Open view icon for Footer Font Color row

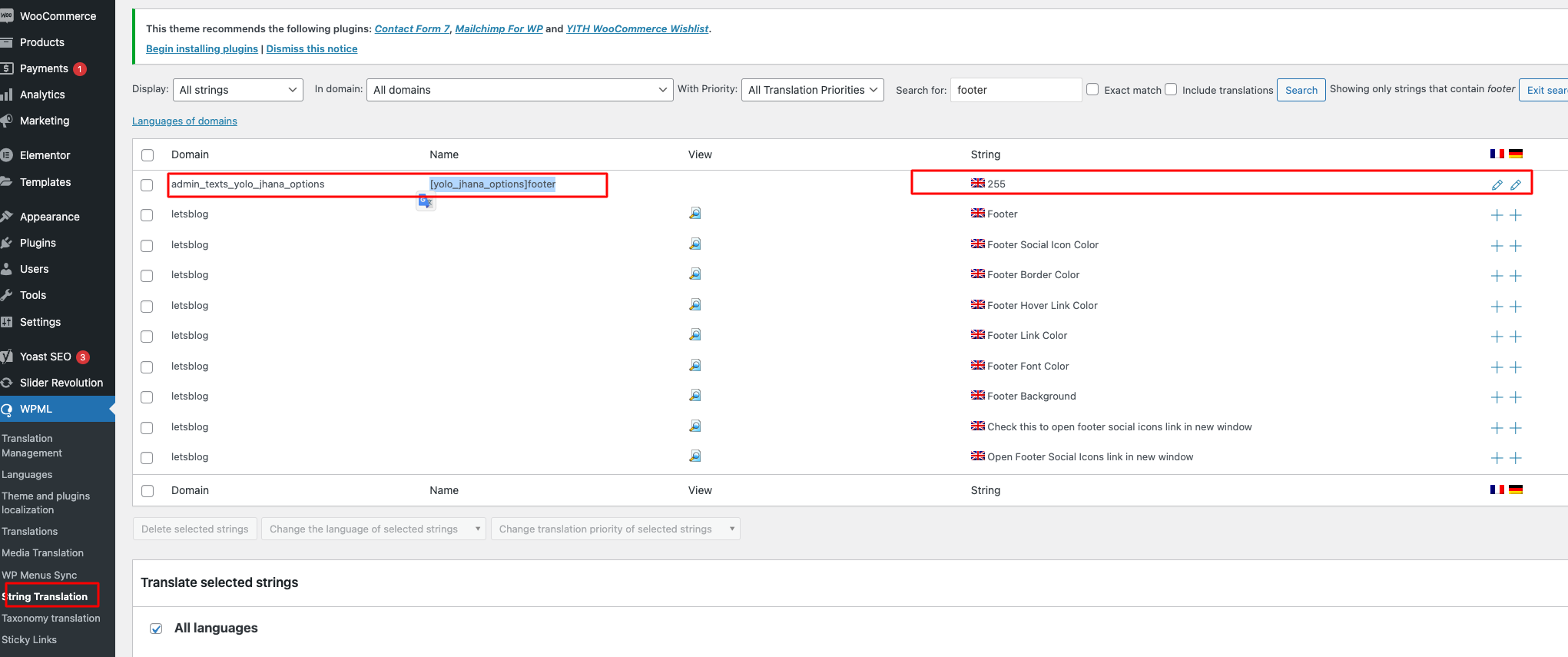tap(694, 365)
